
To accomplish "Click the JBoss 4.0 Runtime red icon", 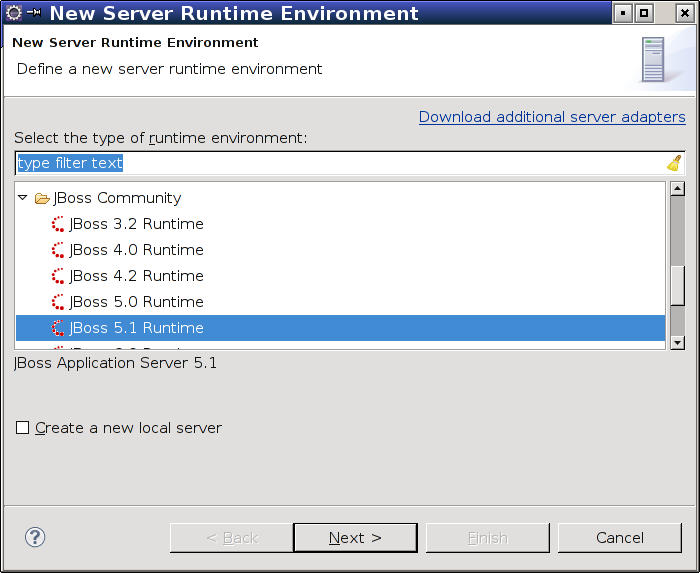I will pyautogui.click(x=58, y=250).
